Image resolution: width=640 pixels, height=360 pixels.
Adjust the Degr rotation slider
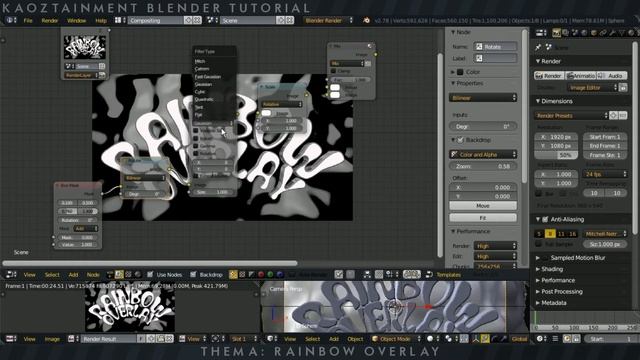(483, 127)
